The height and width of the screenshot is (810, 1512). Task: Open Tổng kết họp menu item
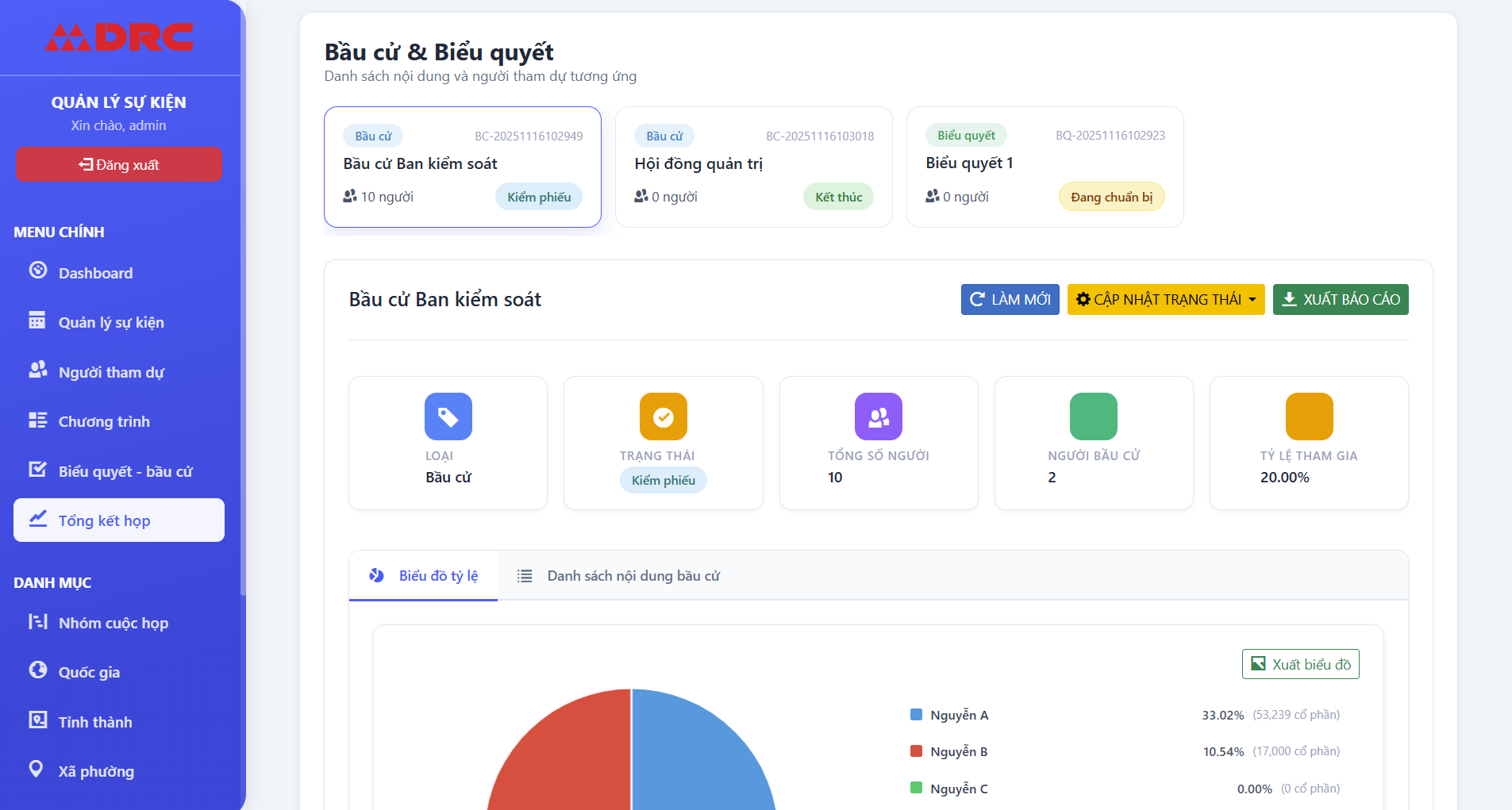119,520
